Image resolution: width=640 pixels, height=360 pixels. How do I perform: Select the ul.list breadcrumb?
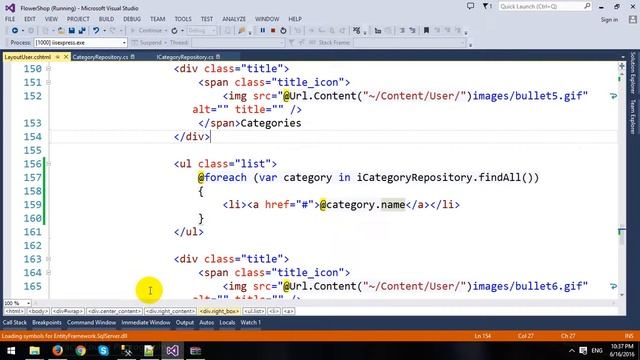(254, 311)
